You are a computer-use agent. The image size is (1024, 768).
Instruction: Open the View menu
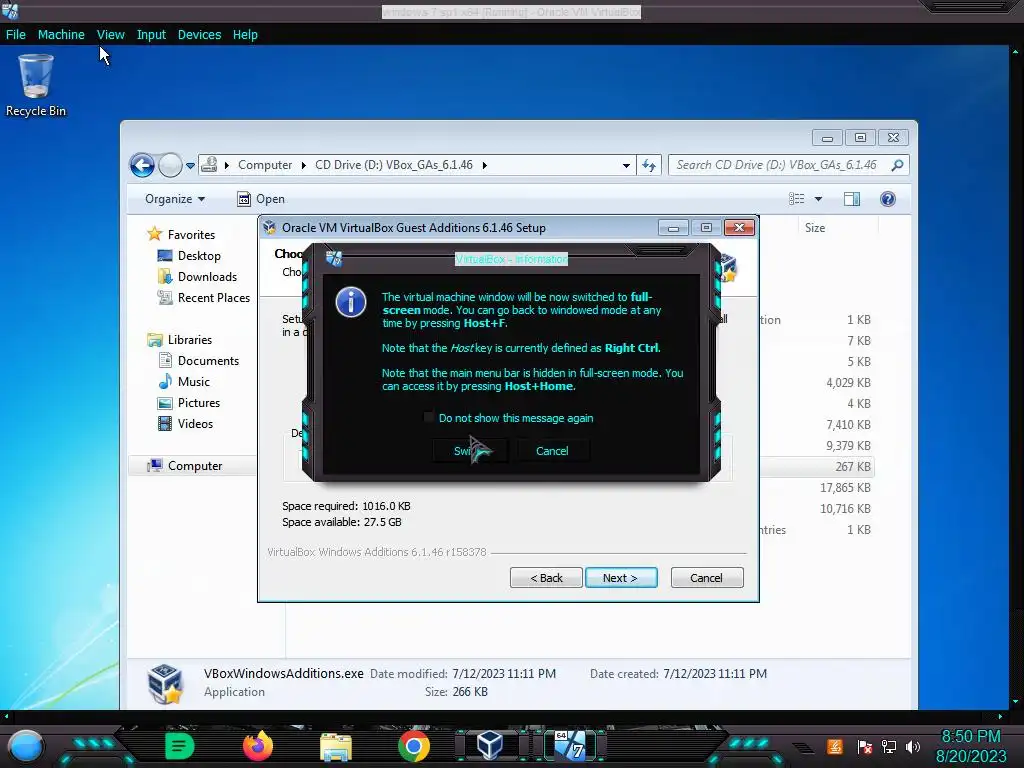point(110,35)
